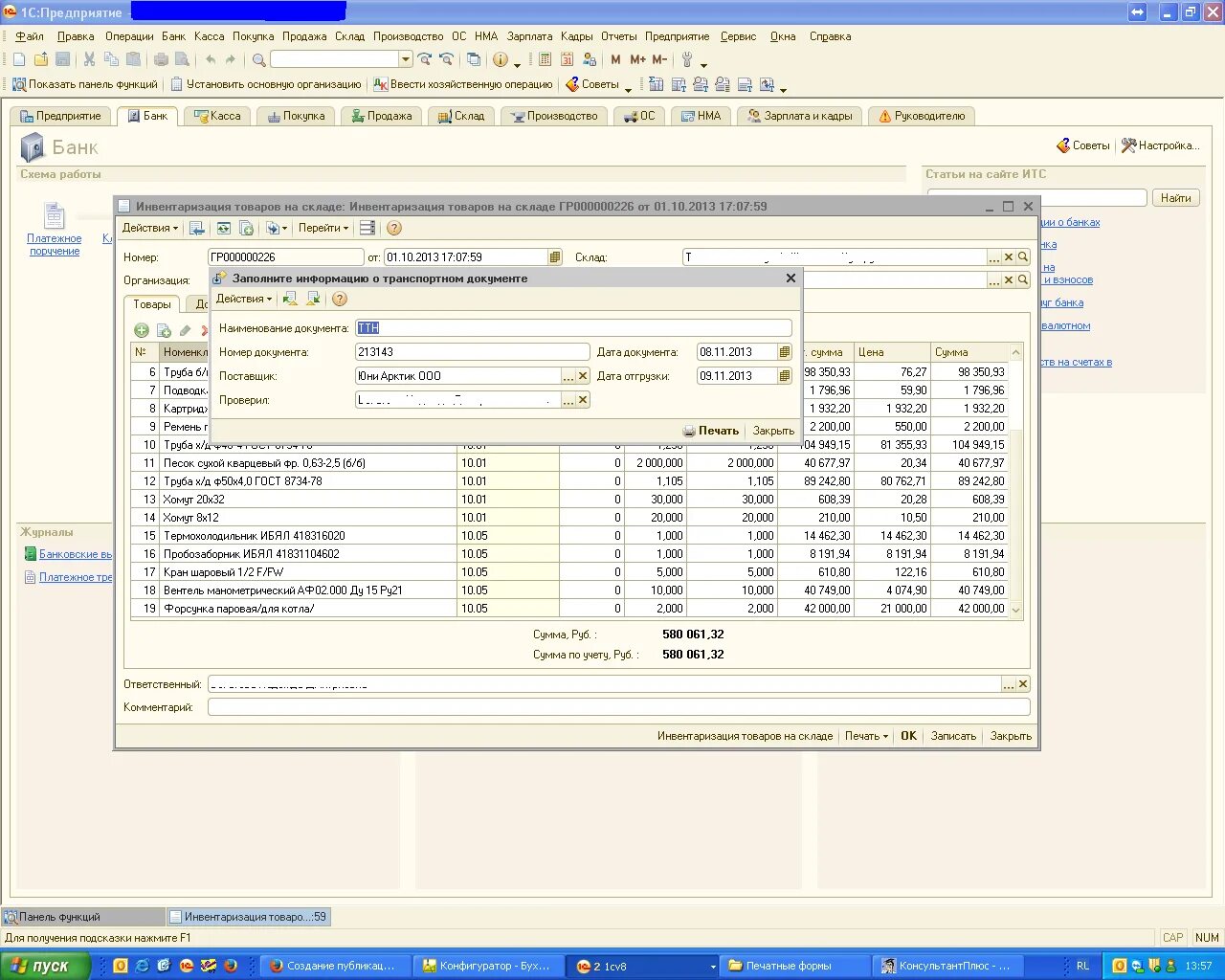
Task: Click the help question icon in transport document dialog
Action: pyautogui.click(x=339, y=299)
